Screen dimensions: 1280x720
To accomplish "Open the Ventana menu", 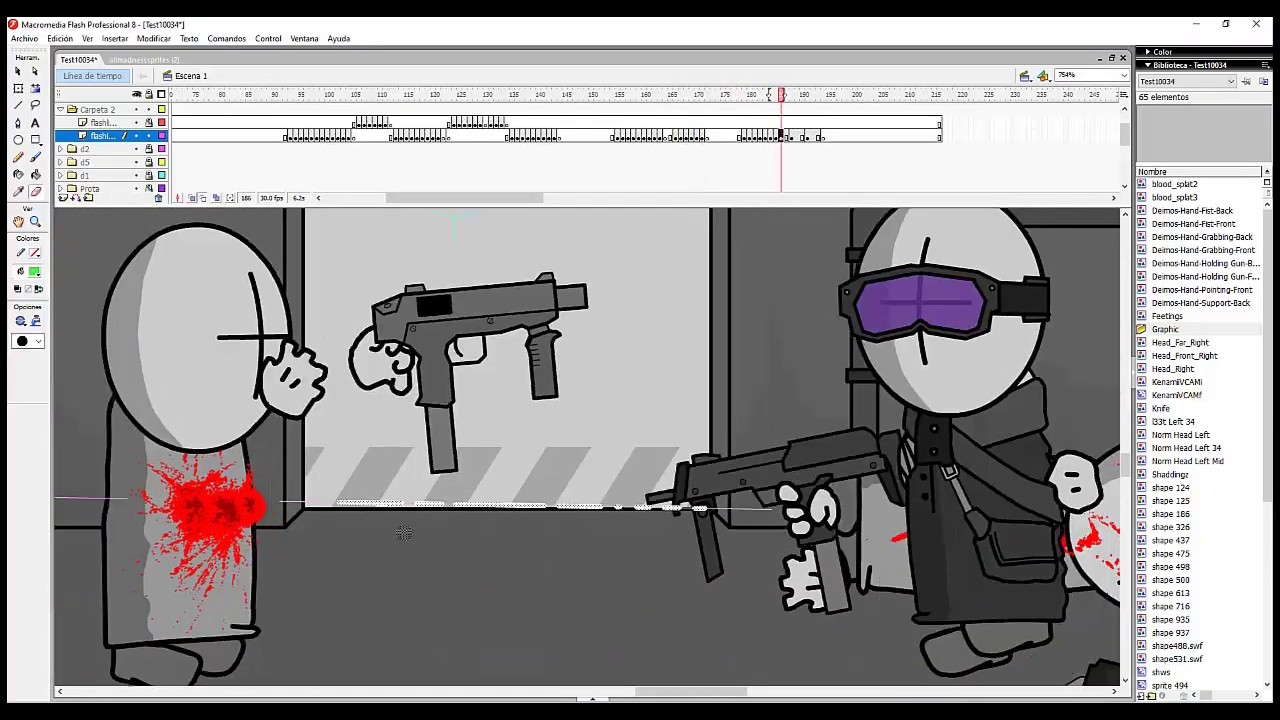I will coord(304,39).
